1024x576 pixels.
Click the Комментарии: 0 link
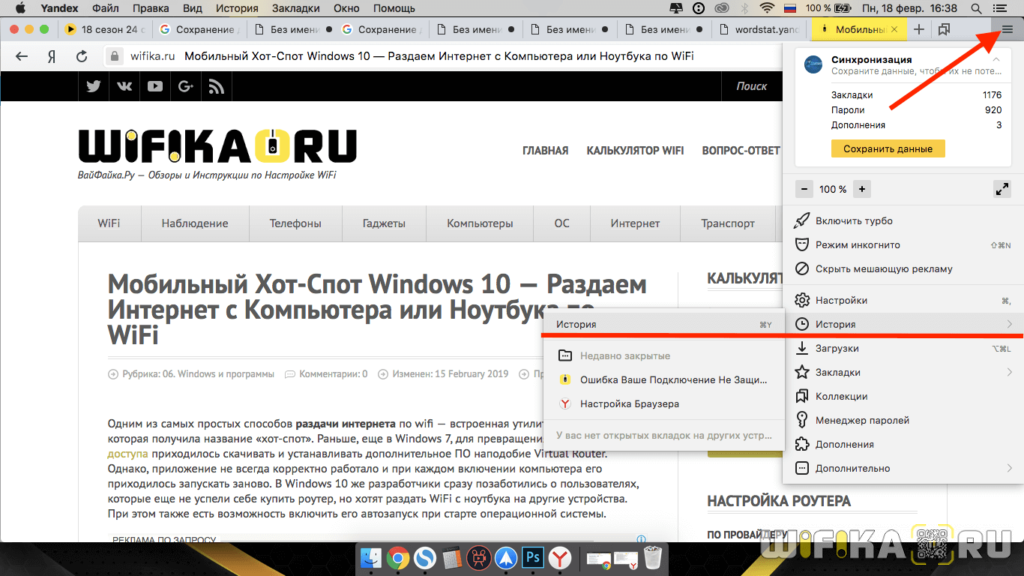(333, 374)
